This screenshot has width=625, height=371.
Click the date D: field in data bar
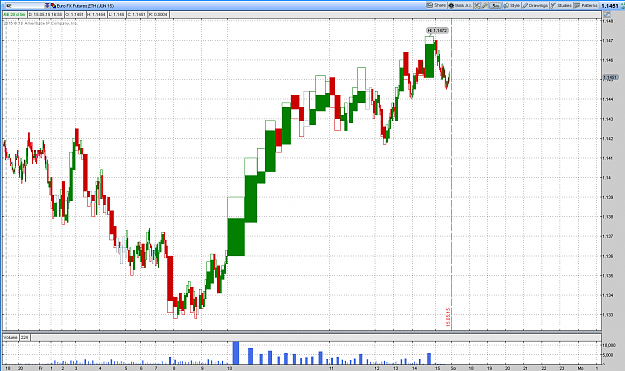pyautogui.click(x=46, y=14)
